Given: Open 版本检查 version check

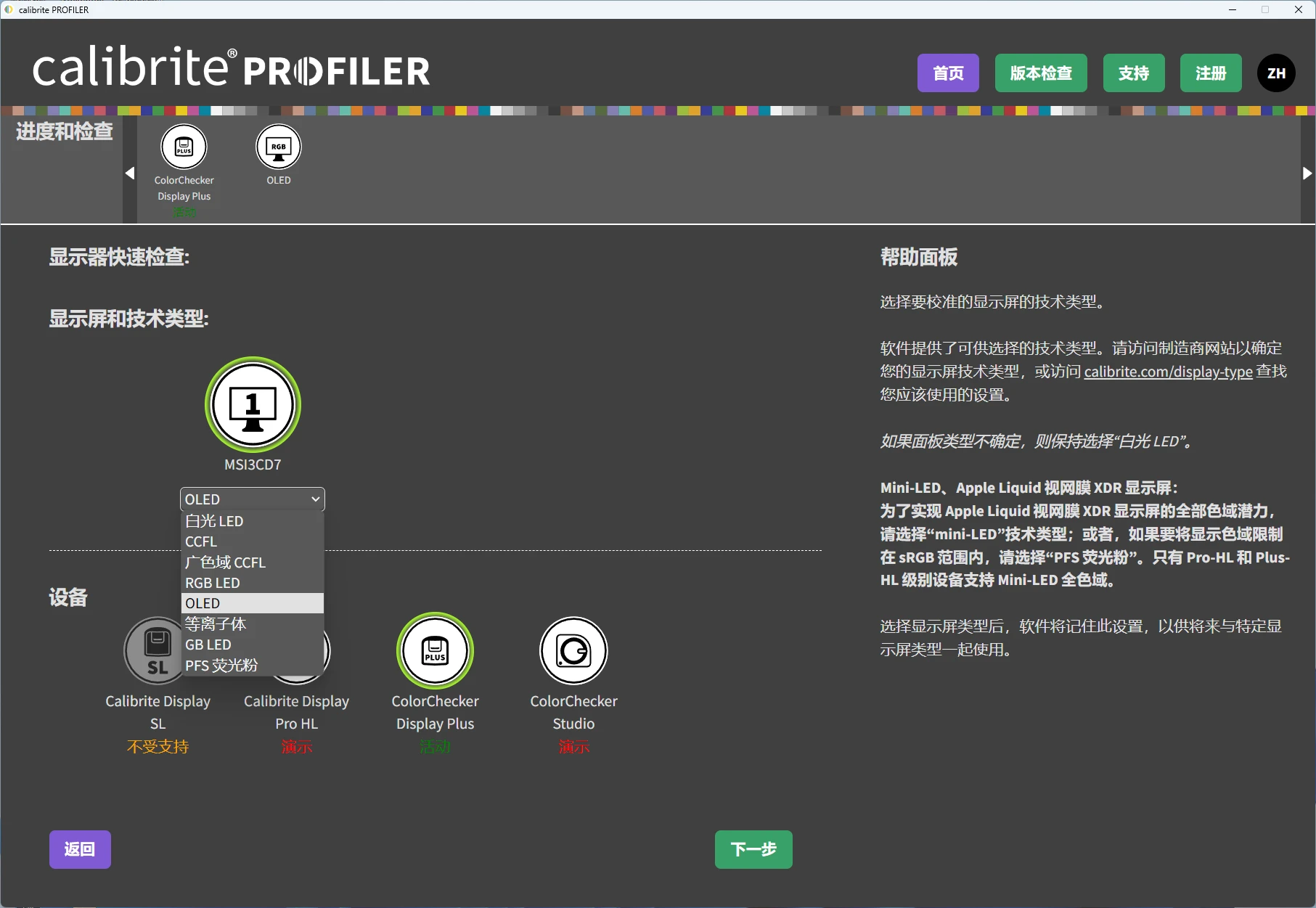Looking at the screenshot, I should [1041, 73].
